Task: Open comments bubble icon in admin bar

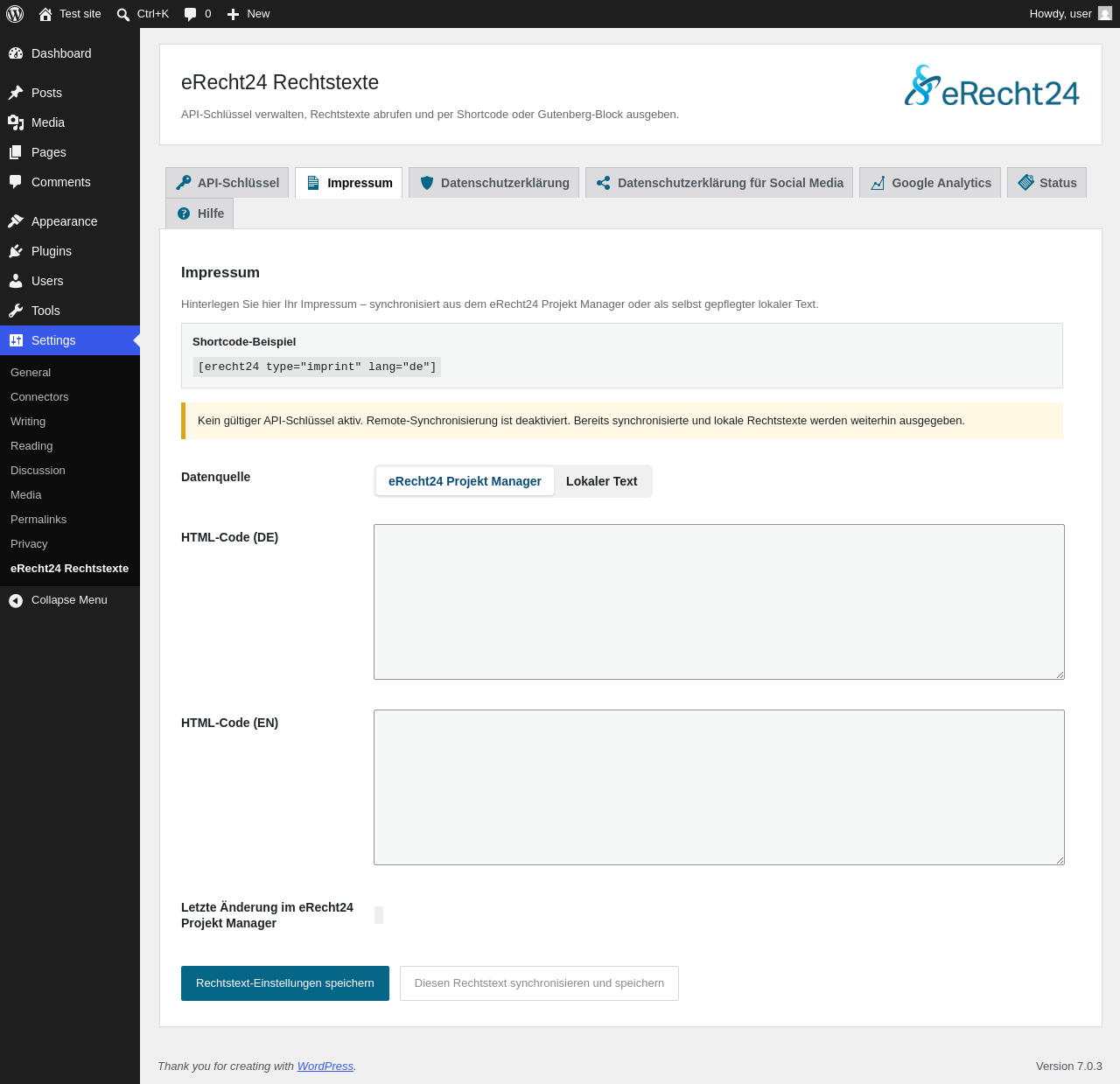Action: (190, 14)
